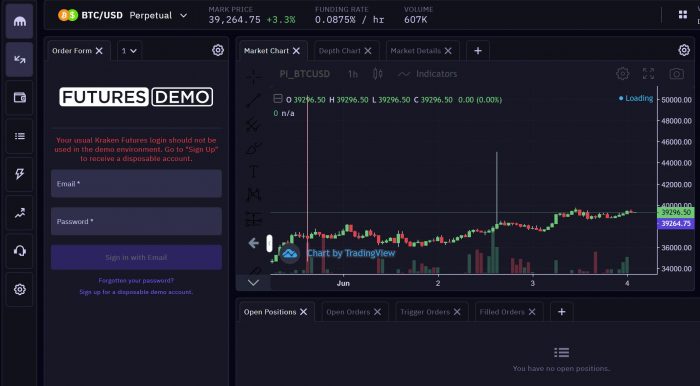Open the wallet icon in left sidebar
Viewport: 700px width, 386px height.
coord(20,98)
